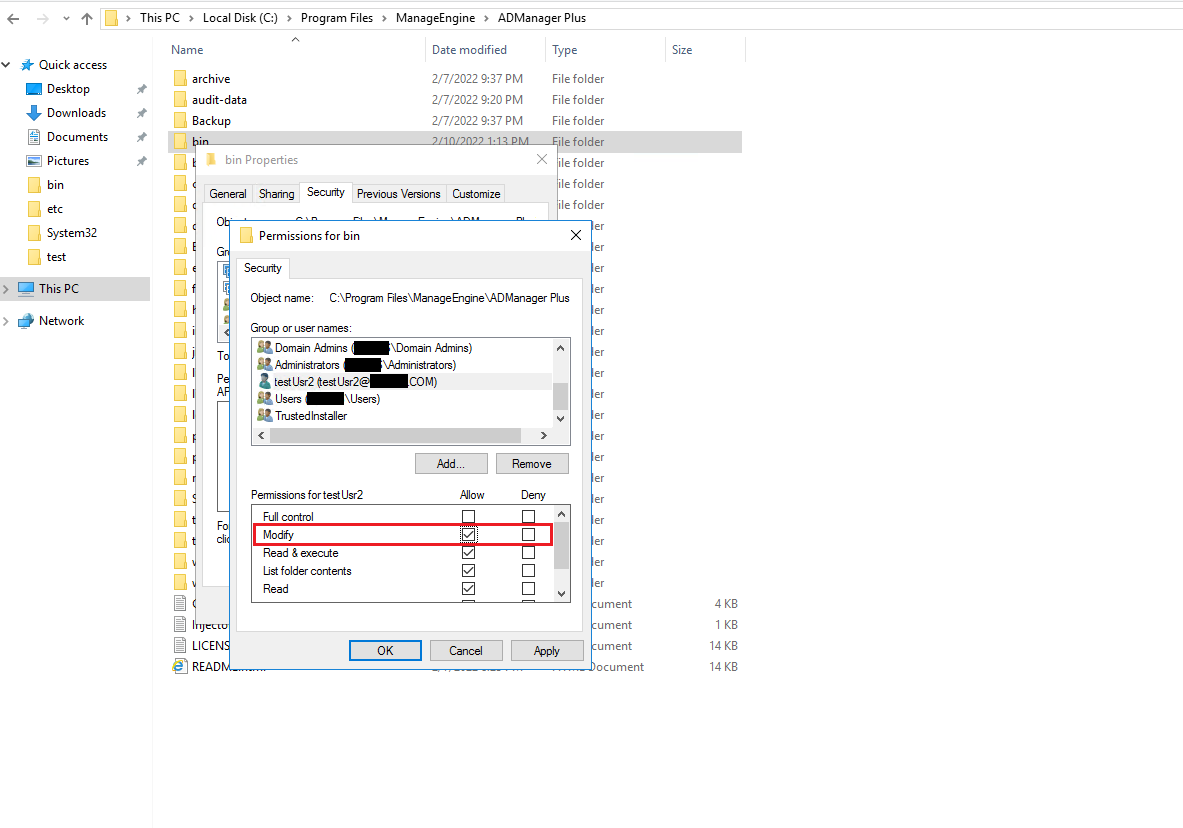1183x828 pixels.
Task: Open etc folder in Quick access
Action: (54, 209)
